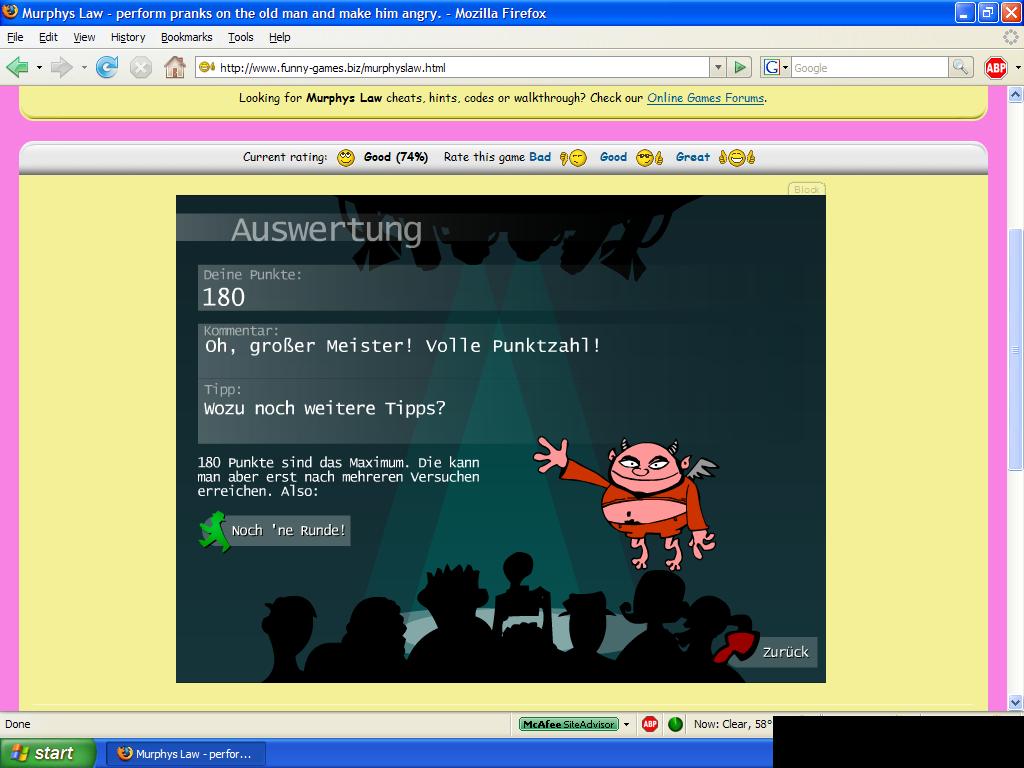Click the Google search input field
1024x768 pixels.
[868, 68]
